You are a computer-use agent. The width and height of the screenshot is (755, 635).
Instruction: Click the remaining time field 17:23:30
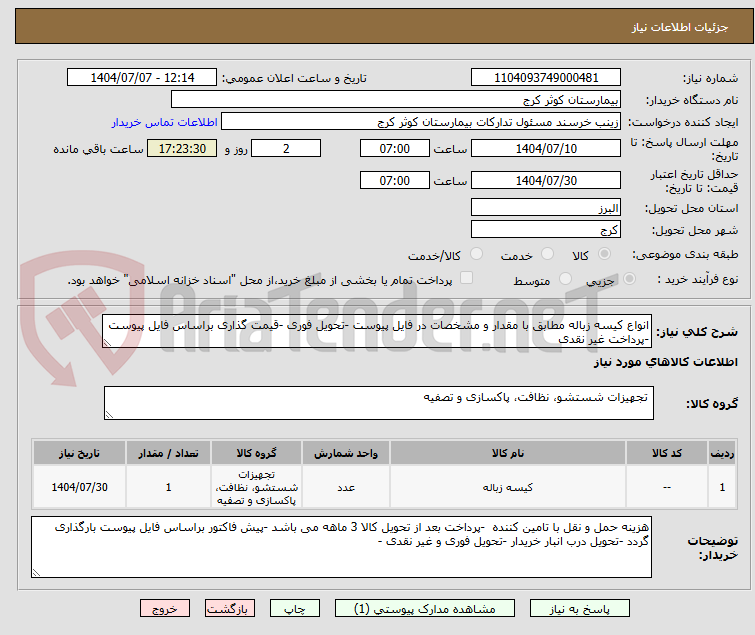point(182,148)
